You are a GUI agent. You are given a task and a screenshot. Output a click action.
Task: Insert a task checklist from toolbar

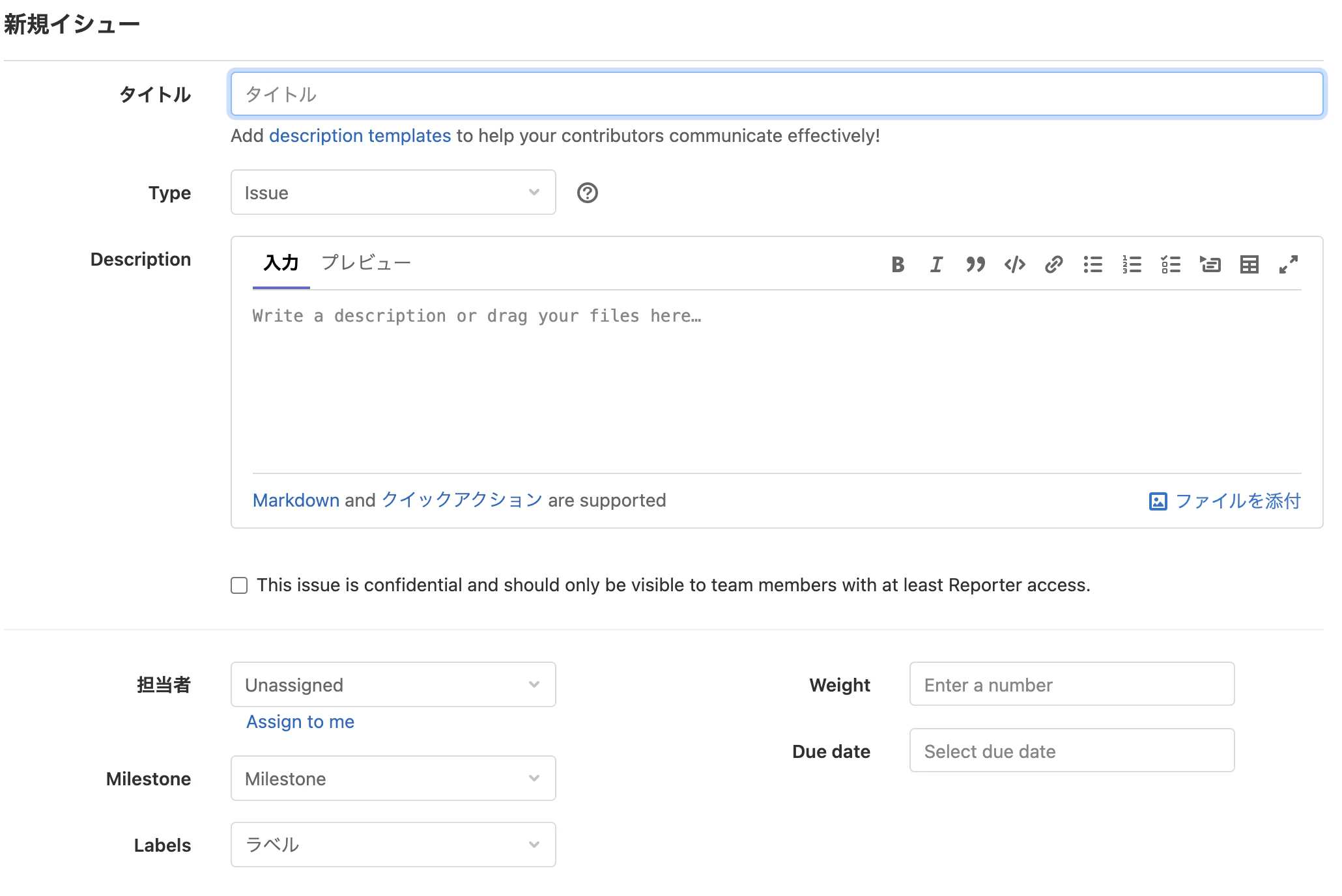(1171, 264)
